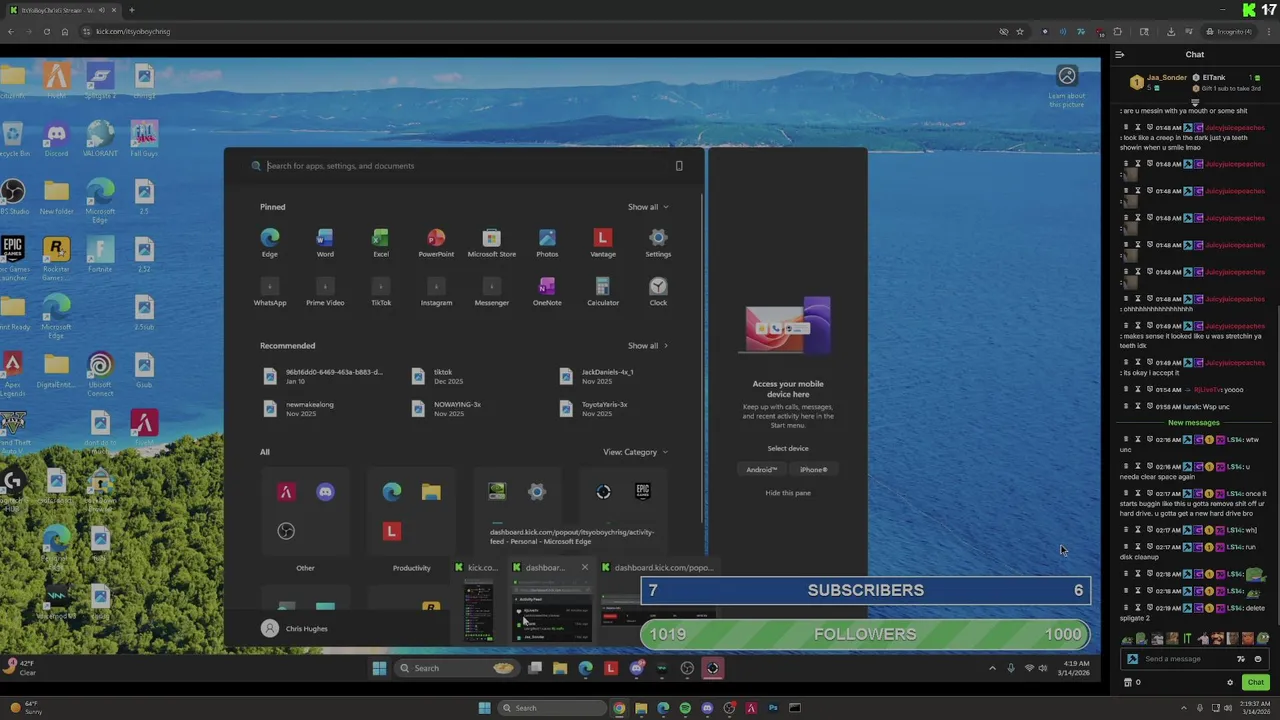Open the channel shop icon below chat

coord(1128,682)
